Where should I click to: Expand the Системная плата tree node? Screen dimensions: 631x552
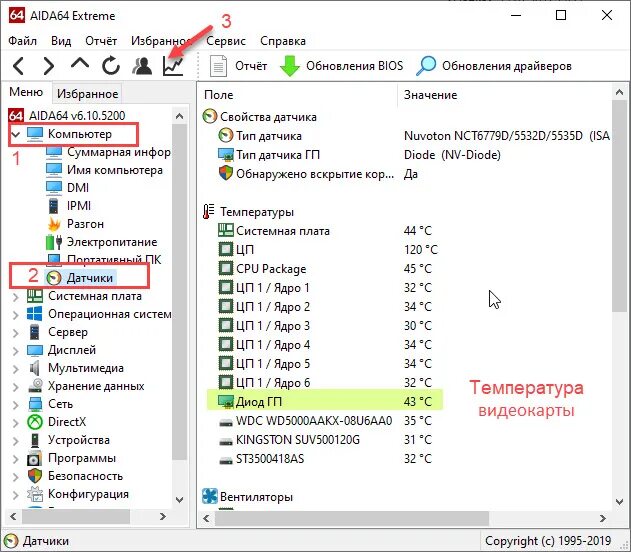16,297
